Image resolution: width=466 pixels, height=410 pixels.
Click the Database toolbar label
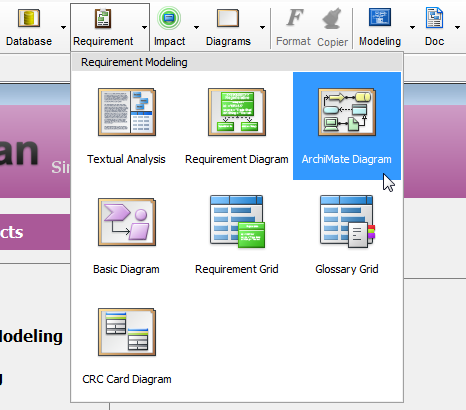pyautogui.click(x=29, y=41)
